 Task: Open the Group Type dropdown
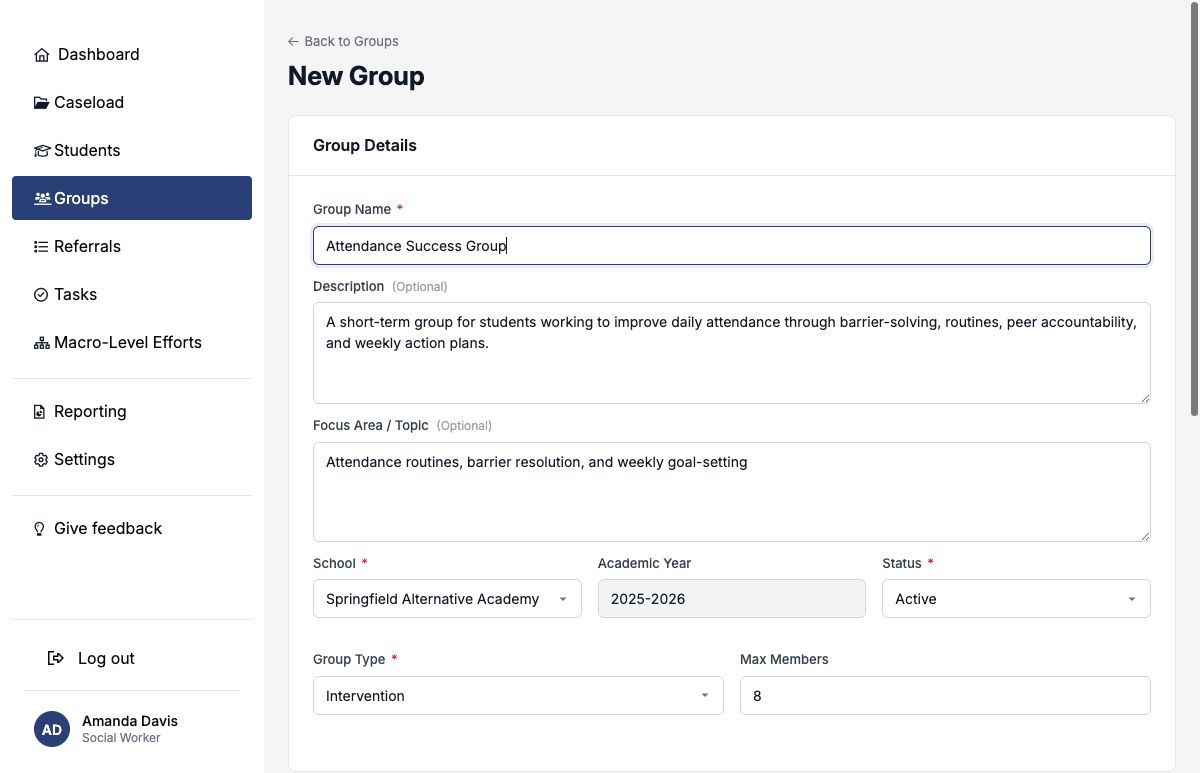click(518, 696)
